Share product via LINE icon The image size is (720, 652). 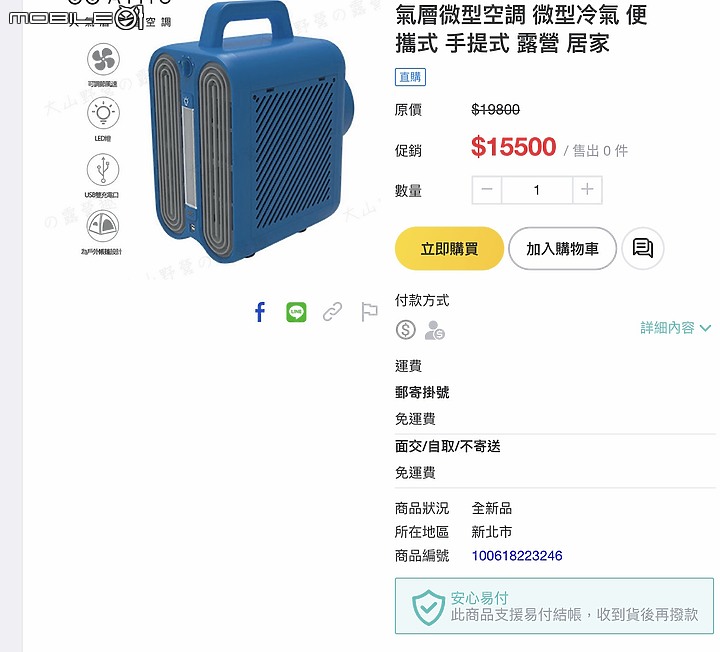[x=296, y=312]
